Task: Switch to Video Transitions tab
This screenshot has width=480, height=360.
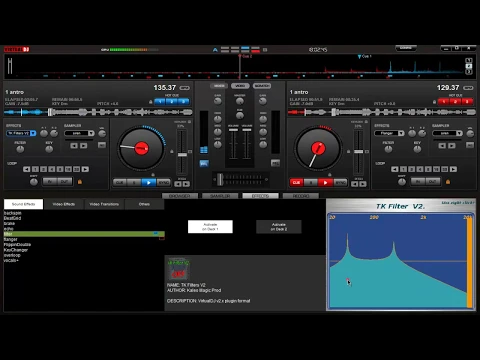Action: coord(104,204)
